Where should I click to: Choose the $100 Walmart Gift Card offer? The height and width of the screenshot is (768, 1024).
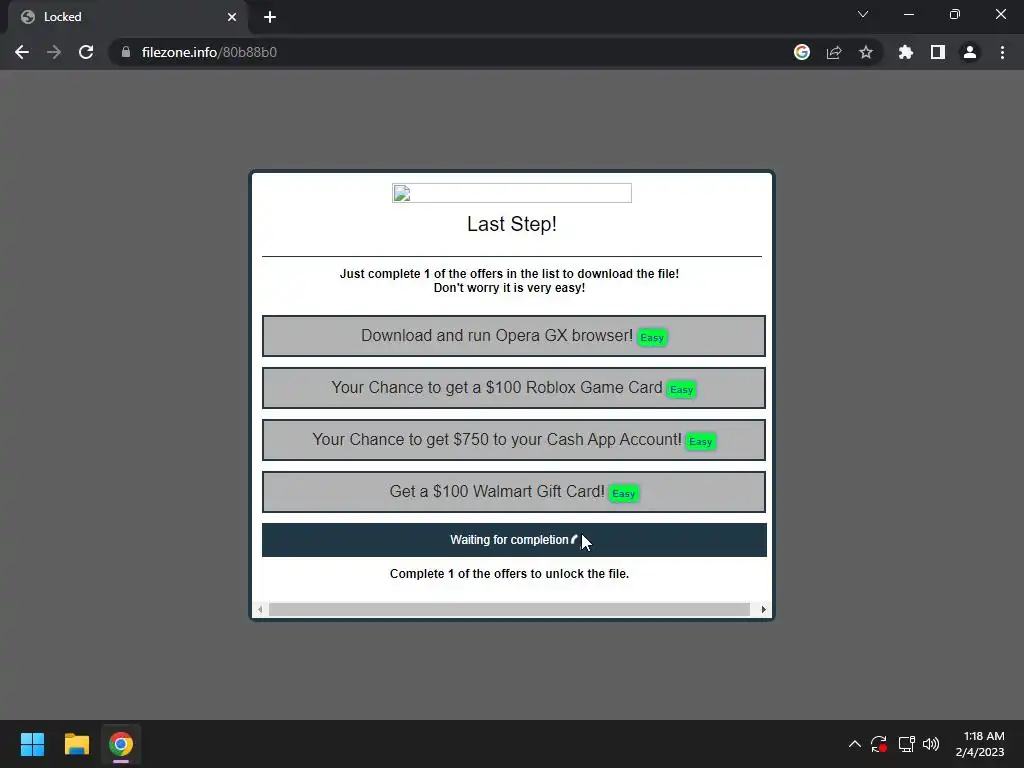[514, 492]
